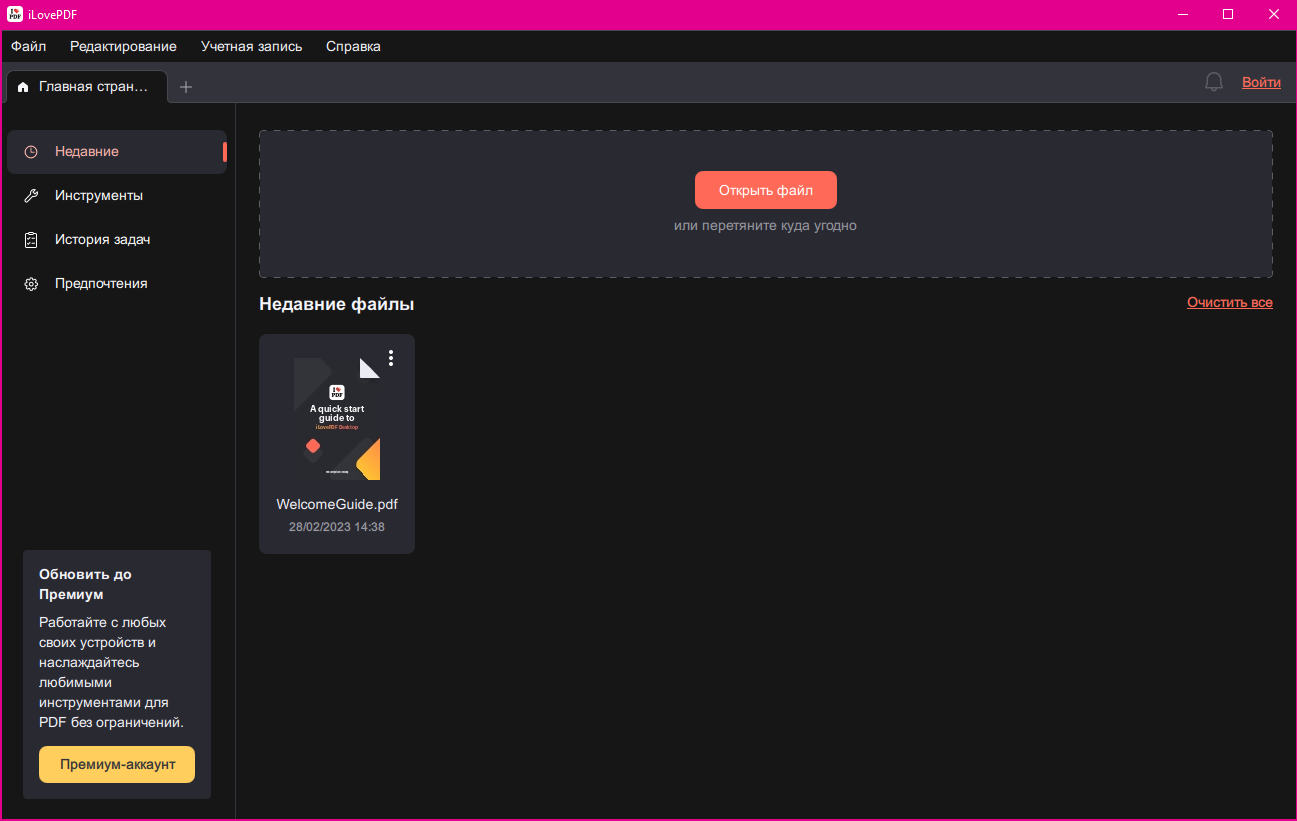This screenshot has width=1297, height=821.
Task: Close the iLovePDF window
Action: 1273,14
